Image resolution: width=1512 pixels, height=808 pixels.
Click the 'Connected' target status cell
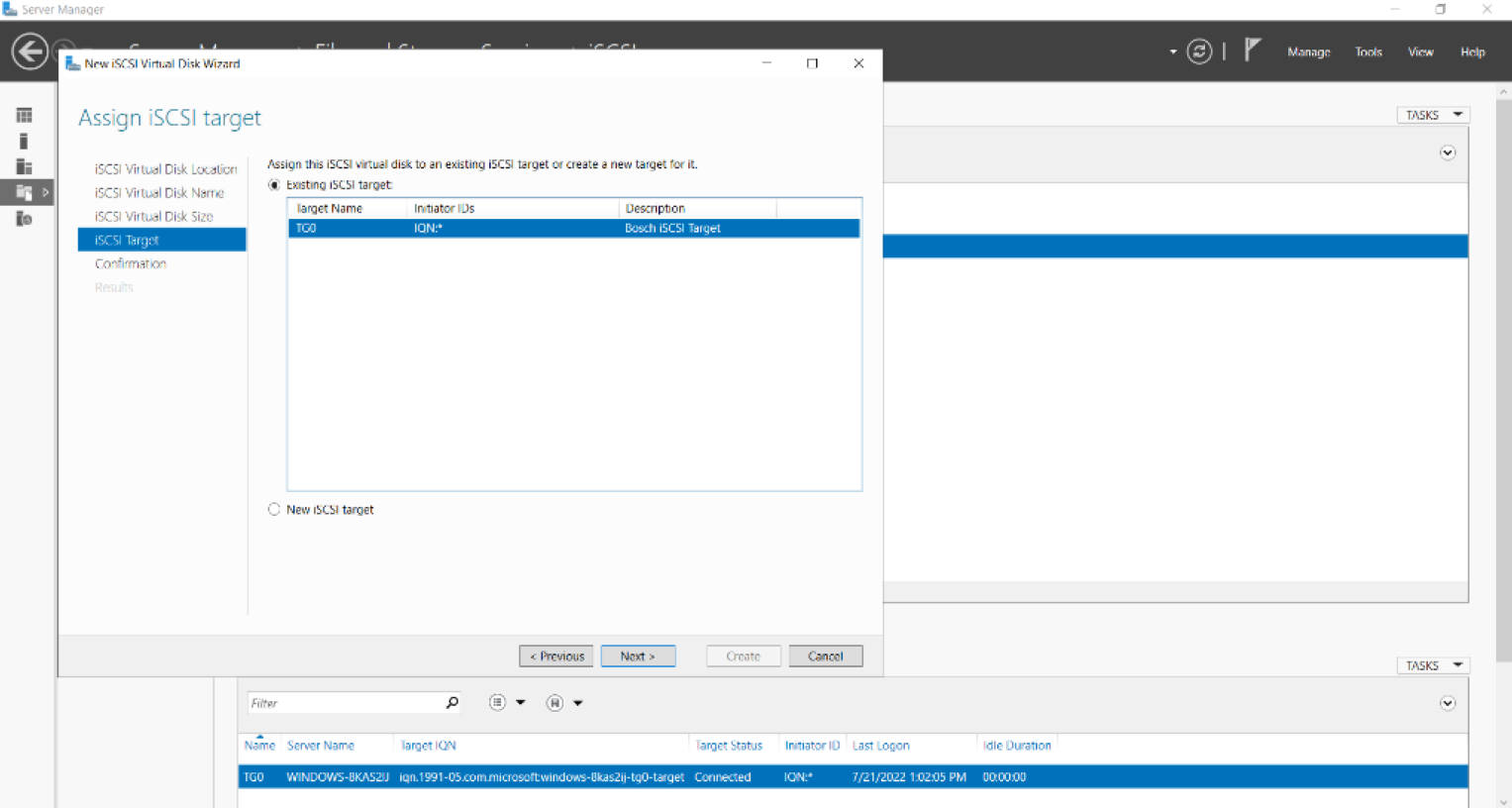[x=723, y=777]
